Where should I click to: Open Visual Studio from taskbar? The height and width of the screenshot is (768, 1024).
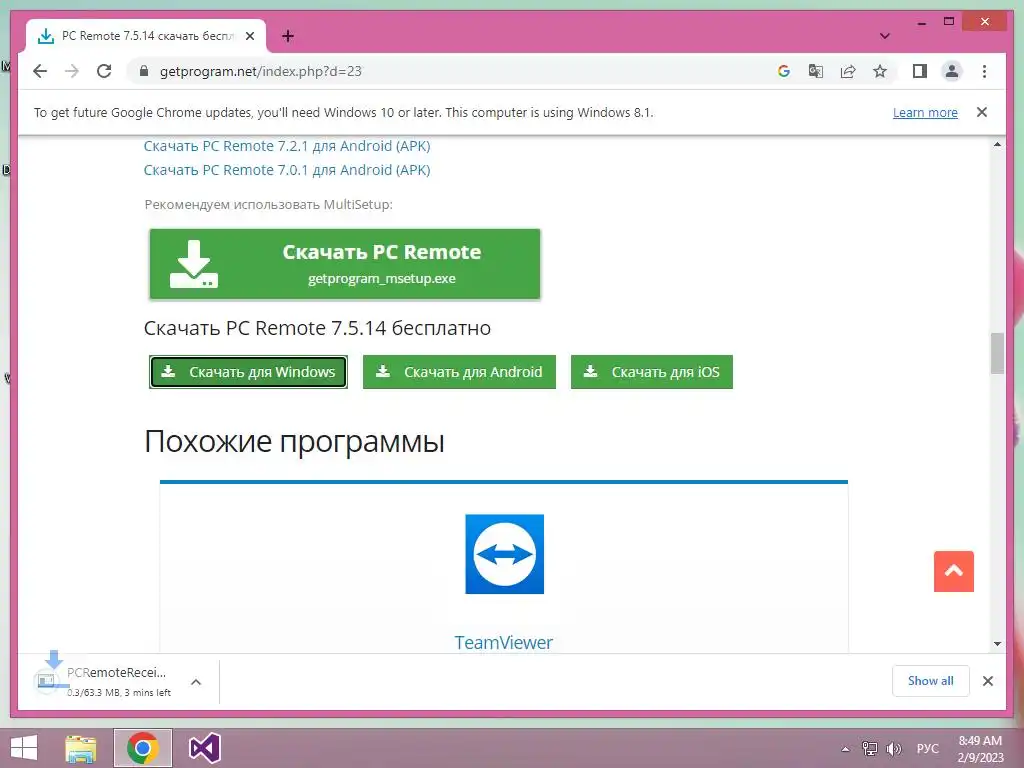(x=204, y=748)
